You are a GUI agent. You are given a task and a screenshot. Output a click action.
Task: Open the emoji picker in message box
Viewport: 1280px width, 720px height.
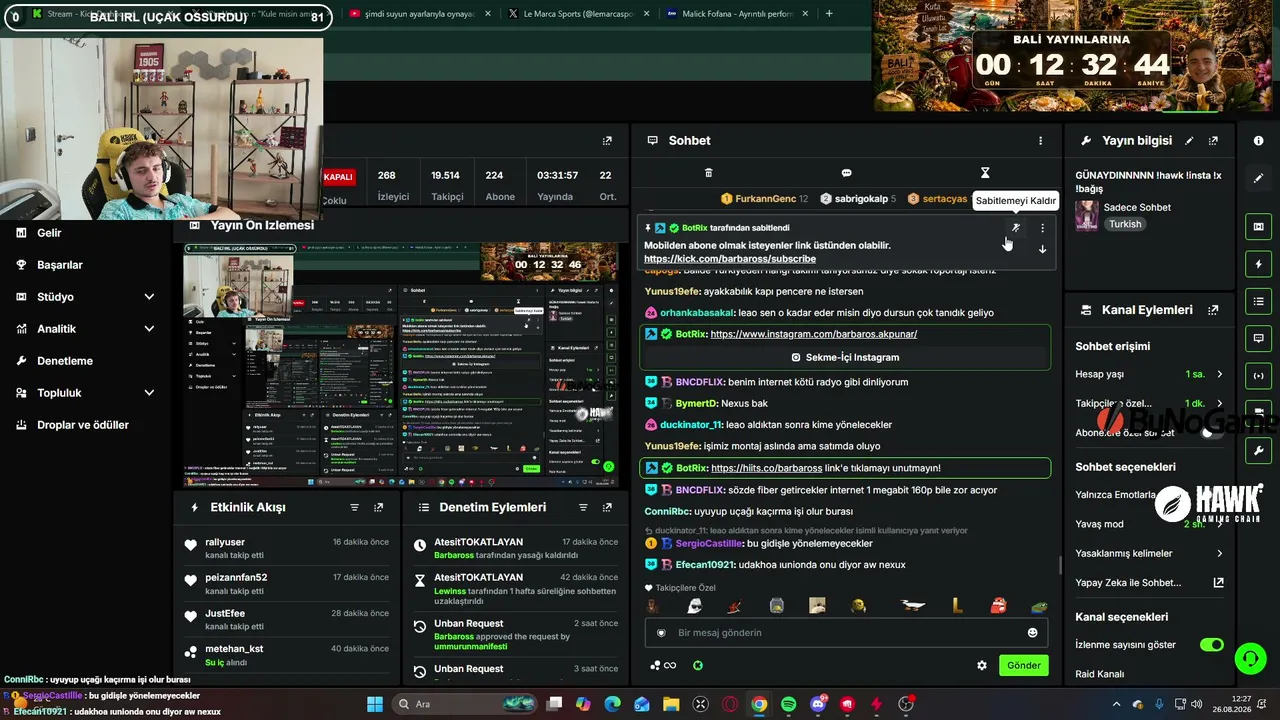(x=1032, y=632)
